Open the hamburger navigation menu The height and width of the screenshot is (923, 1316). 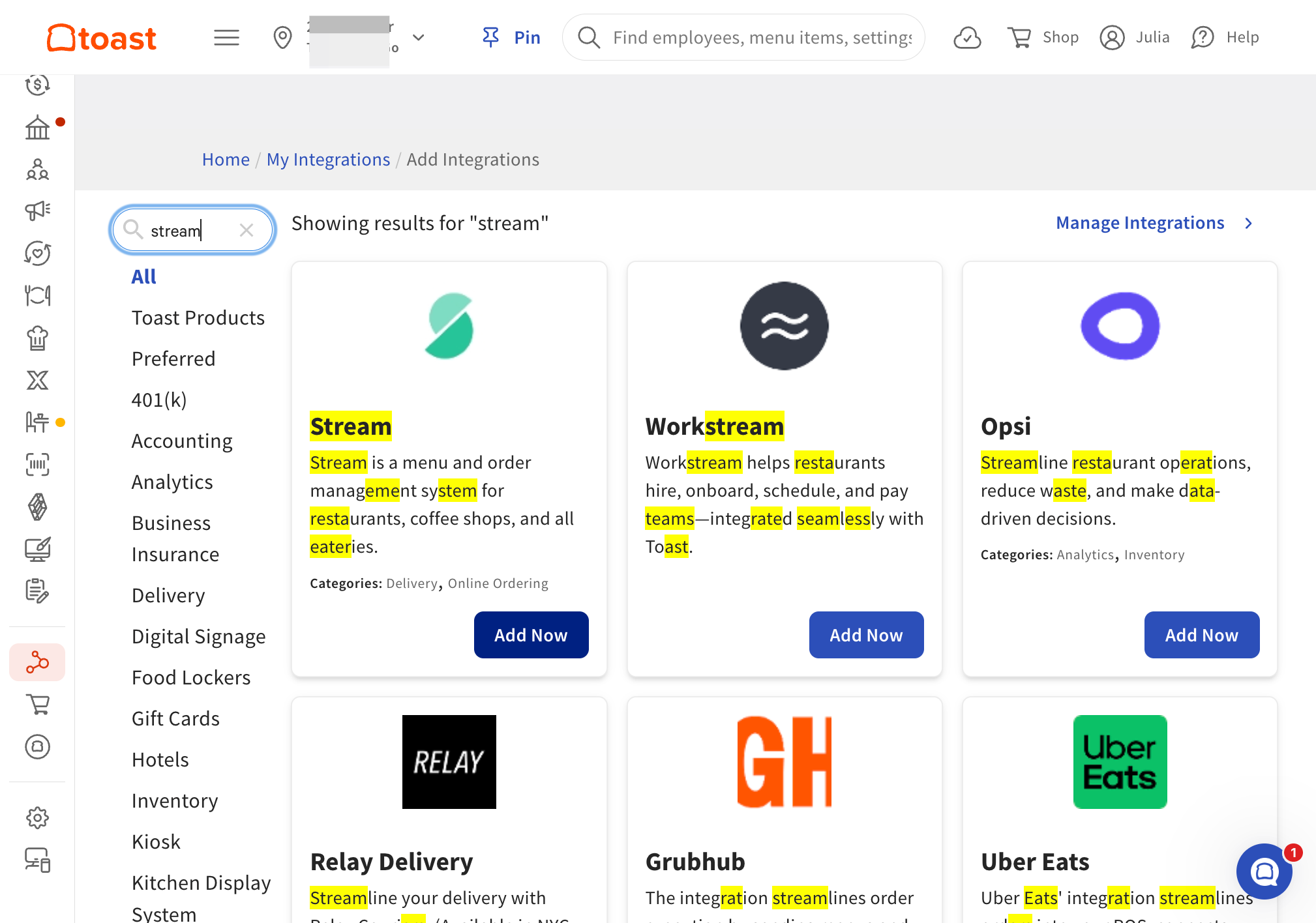coord(226,38)
